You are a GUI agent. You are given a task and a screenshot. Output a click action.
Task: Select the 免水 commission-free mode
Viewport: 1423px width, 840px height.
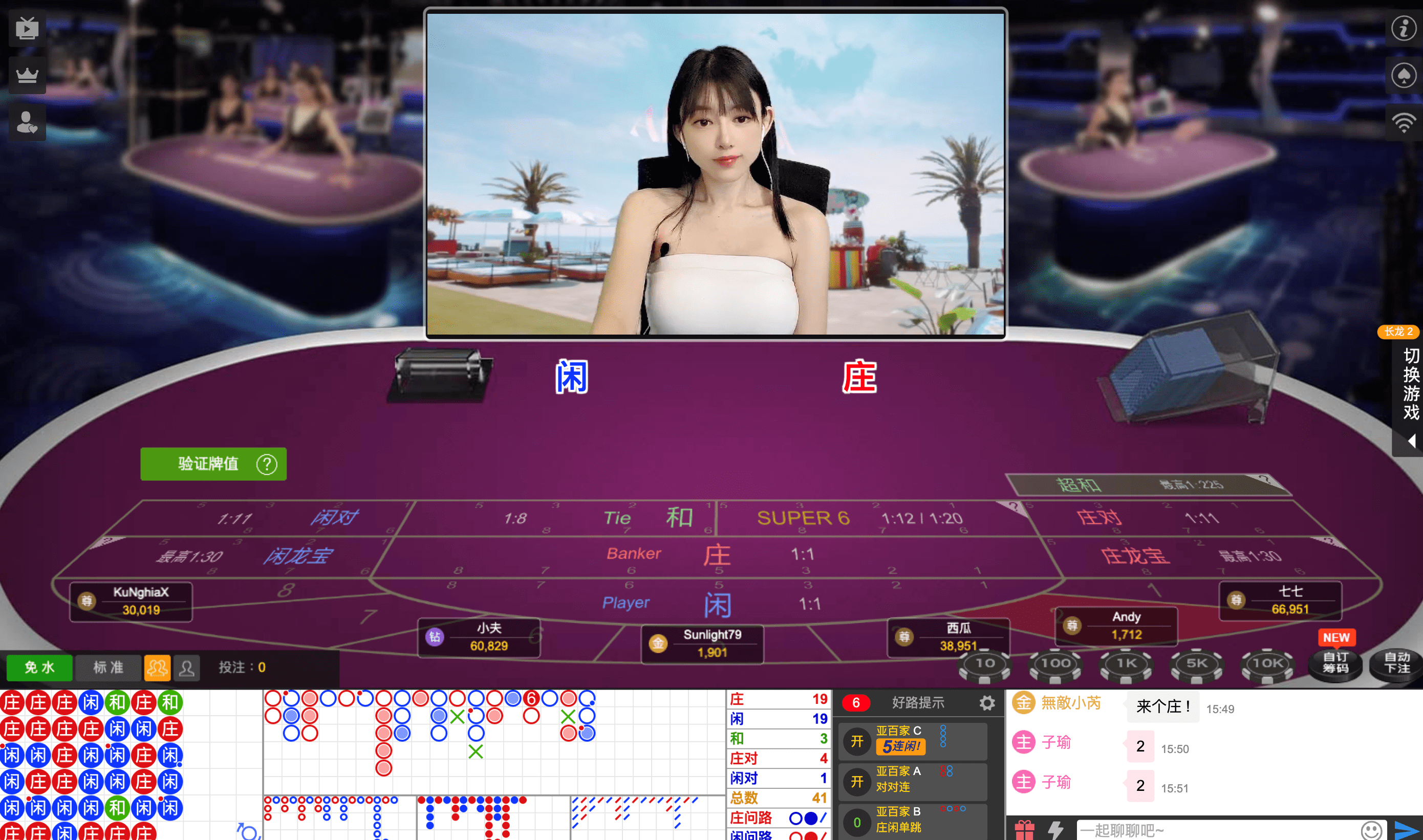pyautogui.click(x=39, y=668)
